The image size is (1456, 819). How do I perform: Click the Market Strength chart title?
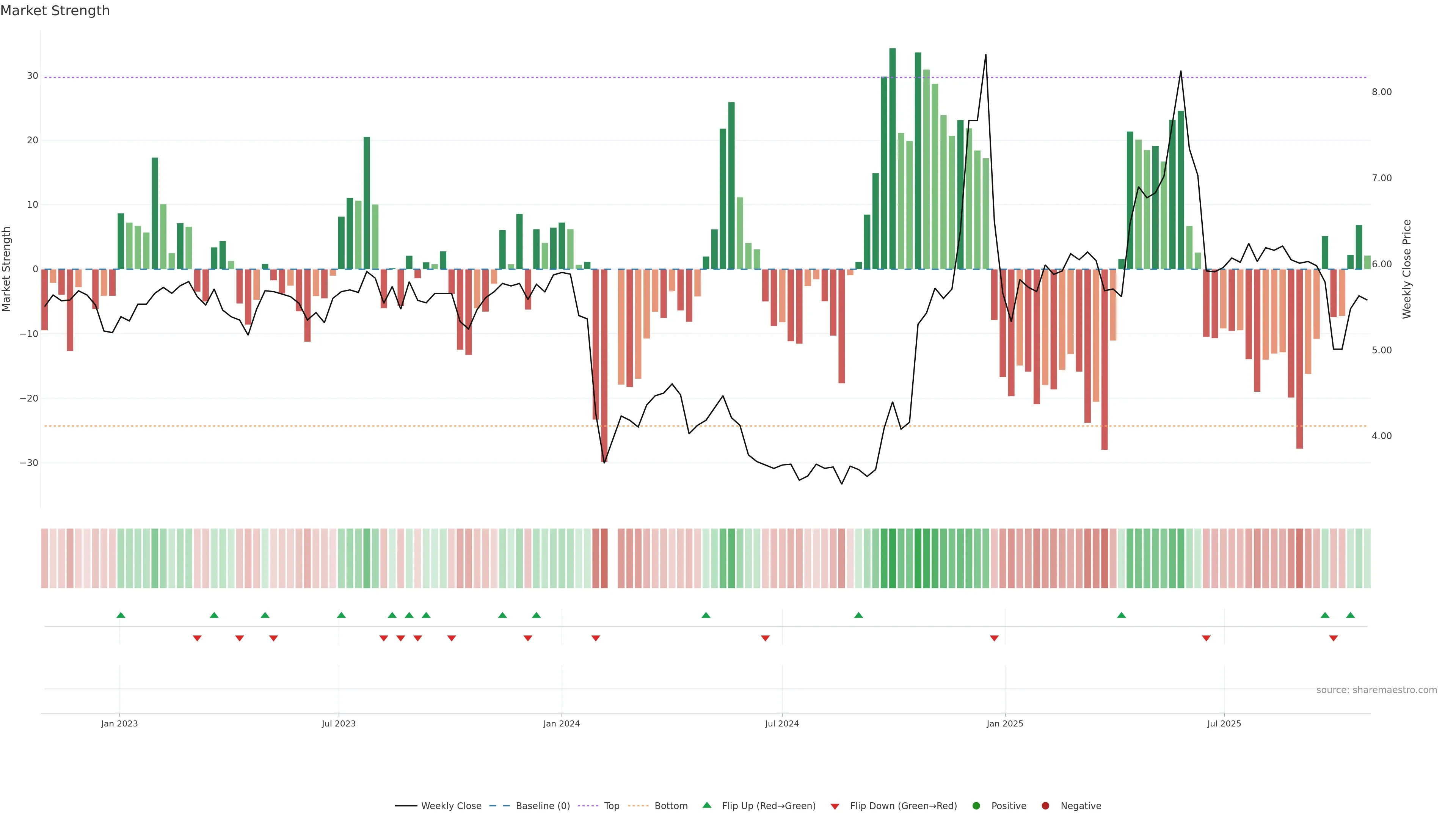coord(55,11)
